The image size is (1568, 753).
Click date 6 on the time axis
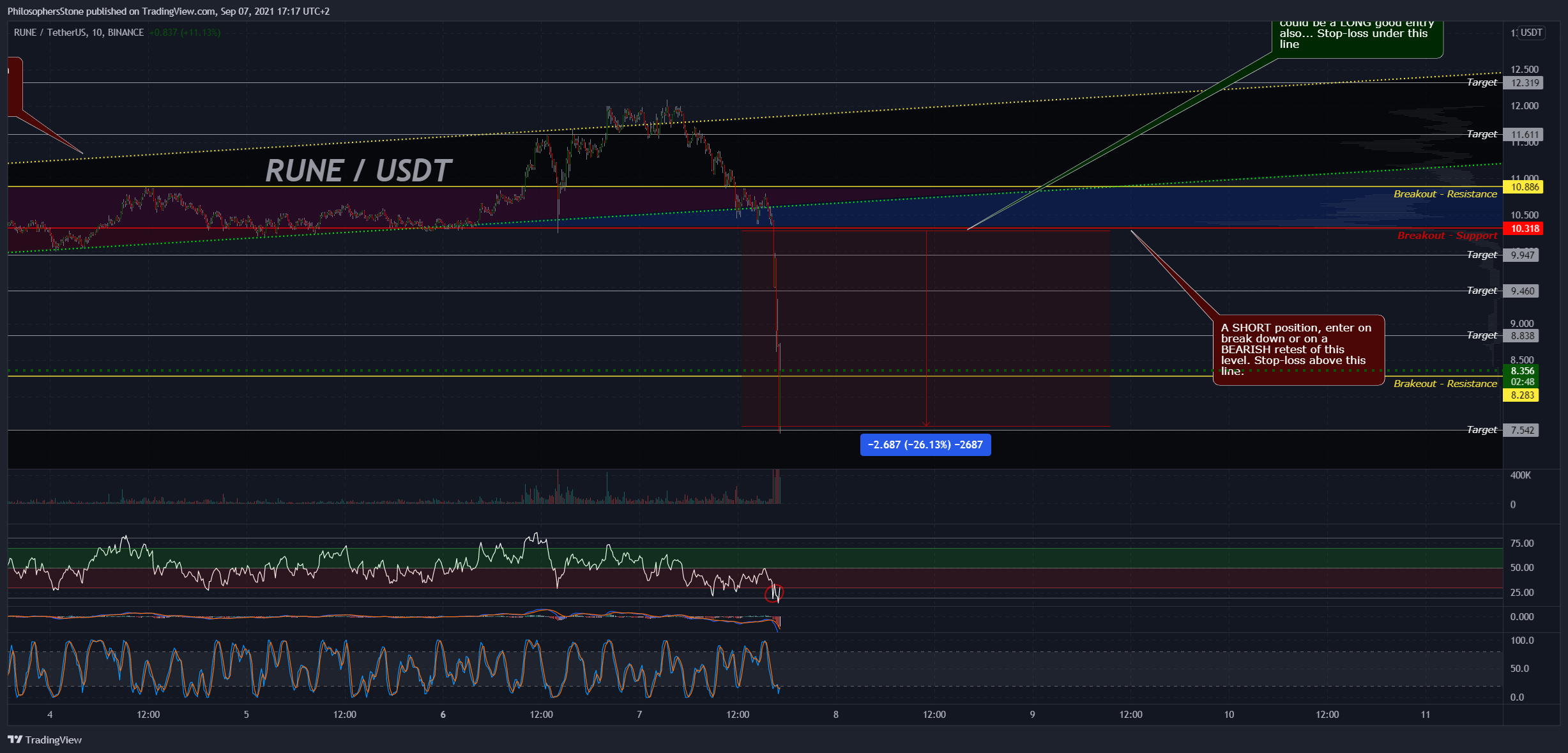pyautogui.click(x=443, y=715)
